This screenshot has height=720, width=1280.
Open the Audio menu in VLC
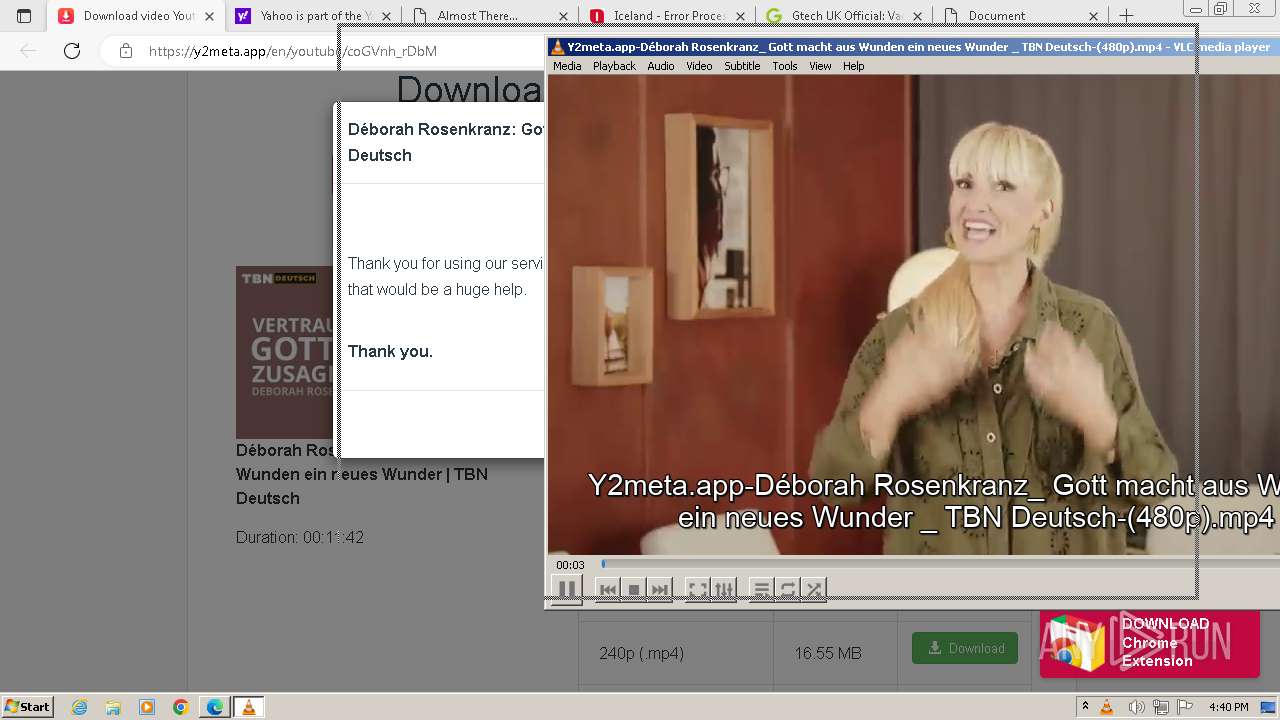pos(661,66)
